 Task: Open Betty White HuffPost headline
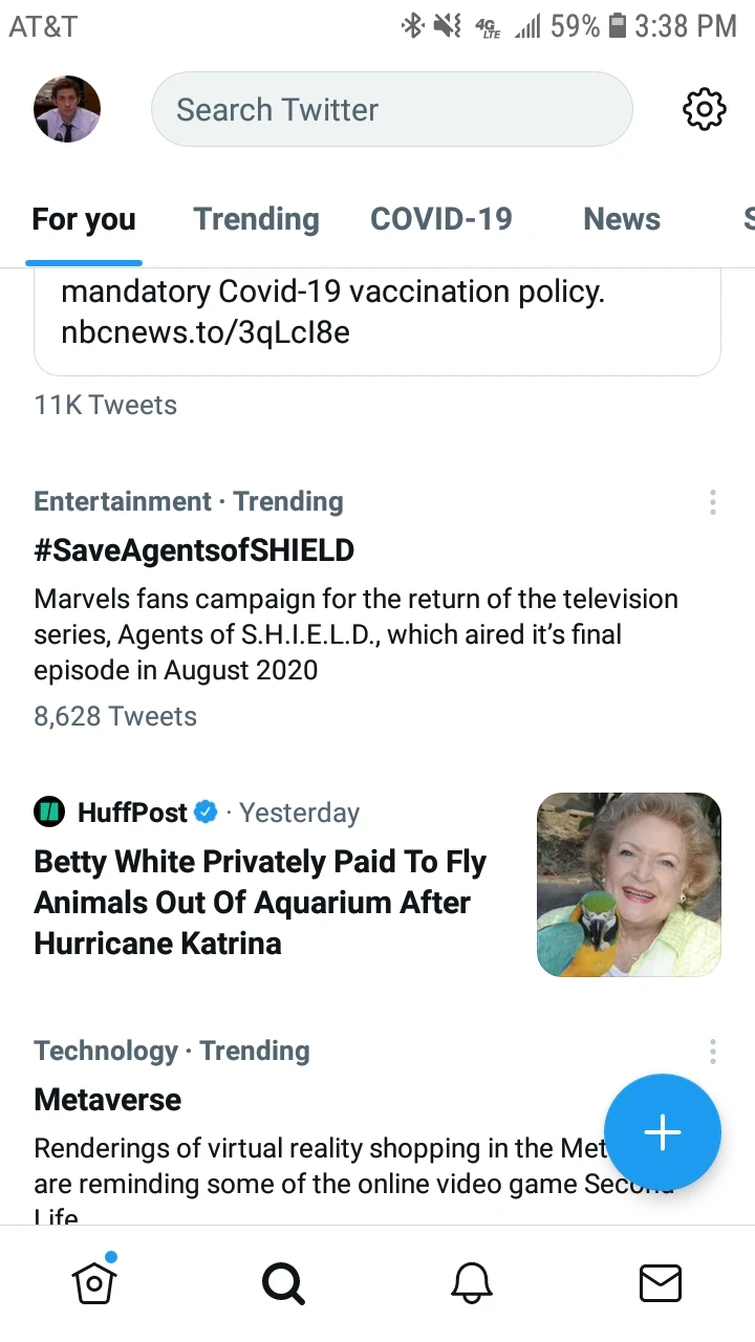(x=260, y=902)
